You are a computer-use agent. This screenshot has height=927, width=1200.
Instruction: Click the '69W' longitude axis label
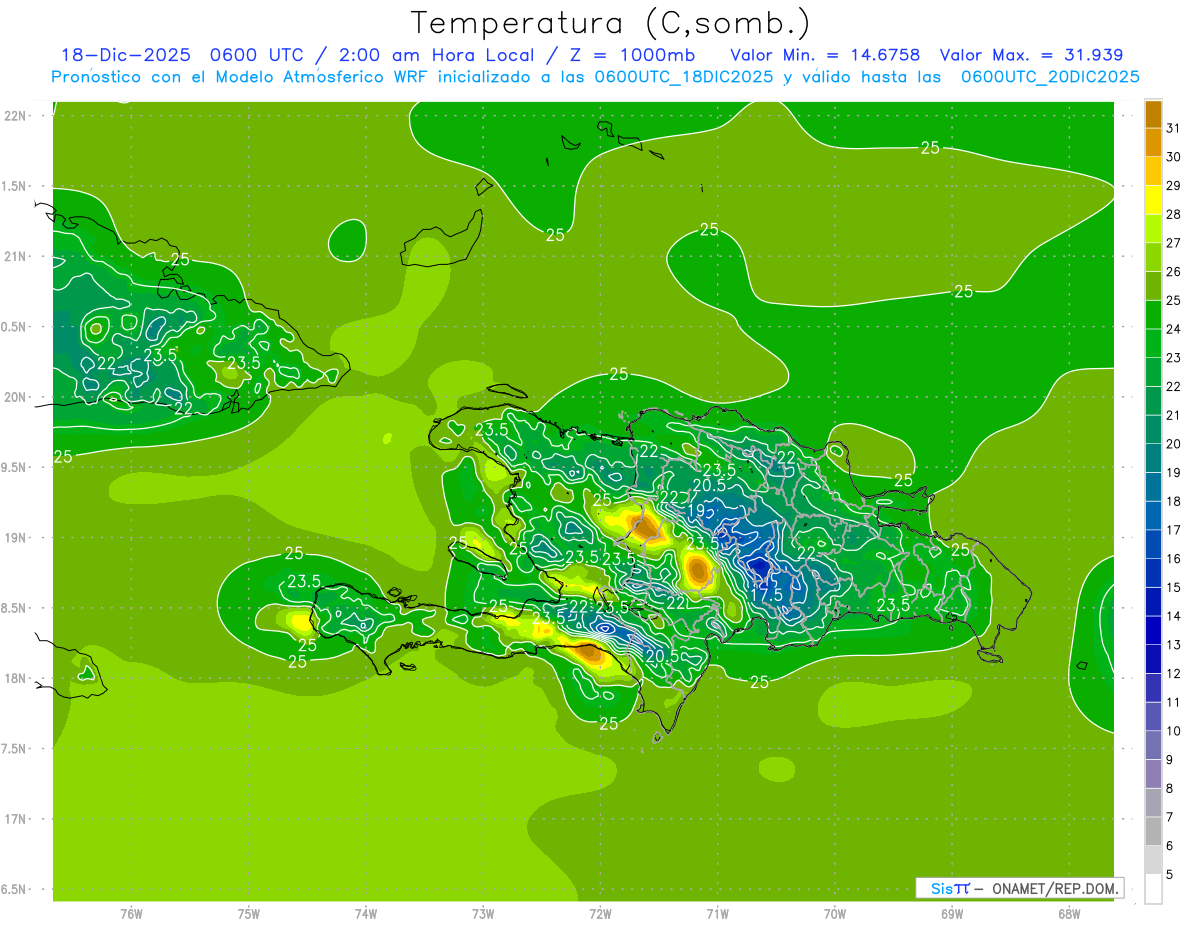point(951,914)
